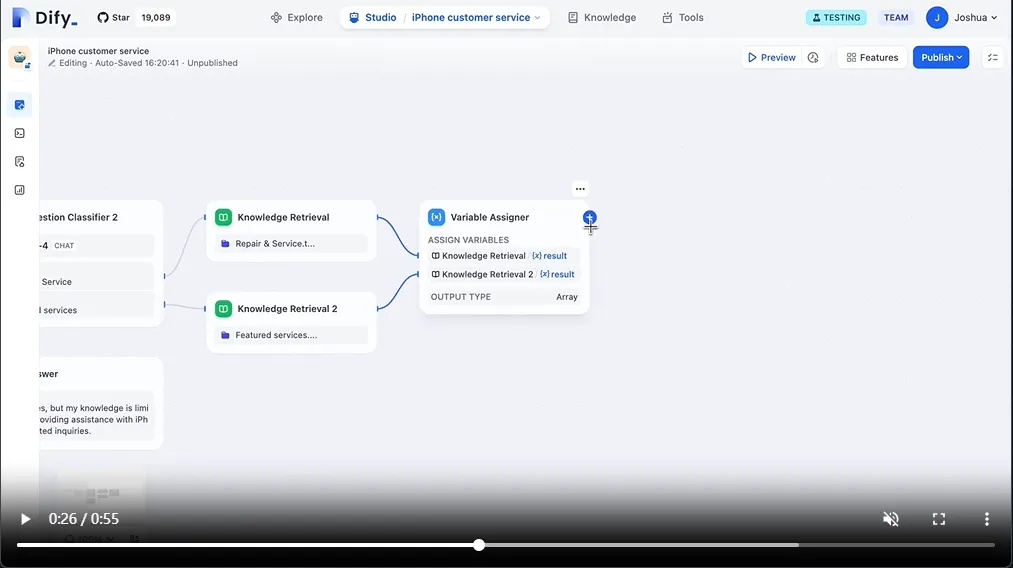Go to the Knowledge tab

[x=602, y=17]
